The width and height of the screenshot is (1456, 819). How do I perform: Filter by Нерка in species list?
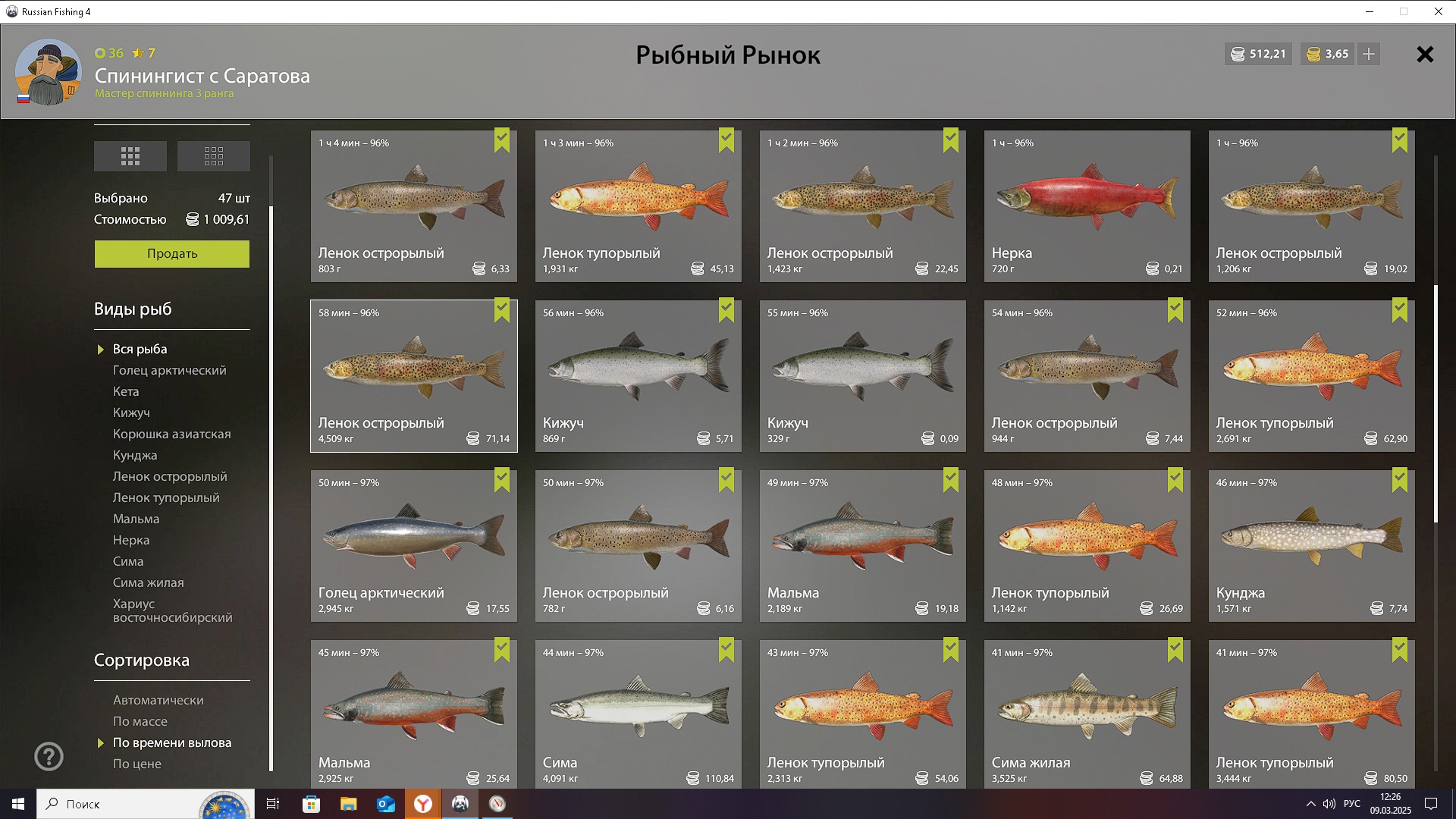pyautogui.click(x=131, y=540)
